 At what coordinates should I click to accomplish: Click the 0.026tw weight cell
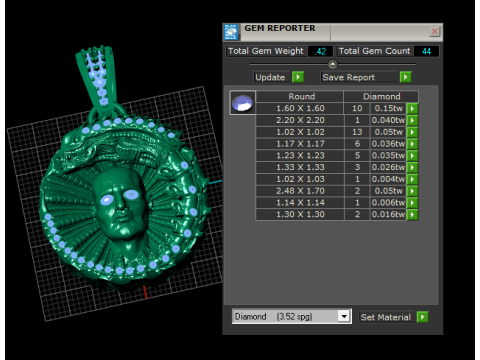click(x=388, y=167)
